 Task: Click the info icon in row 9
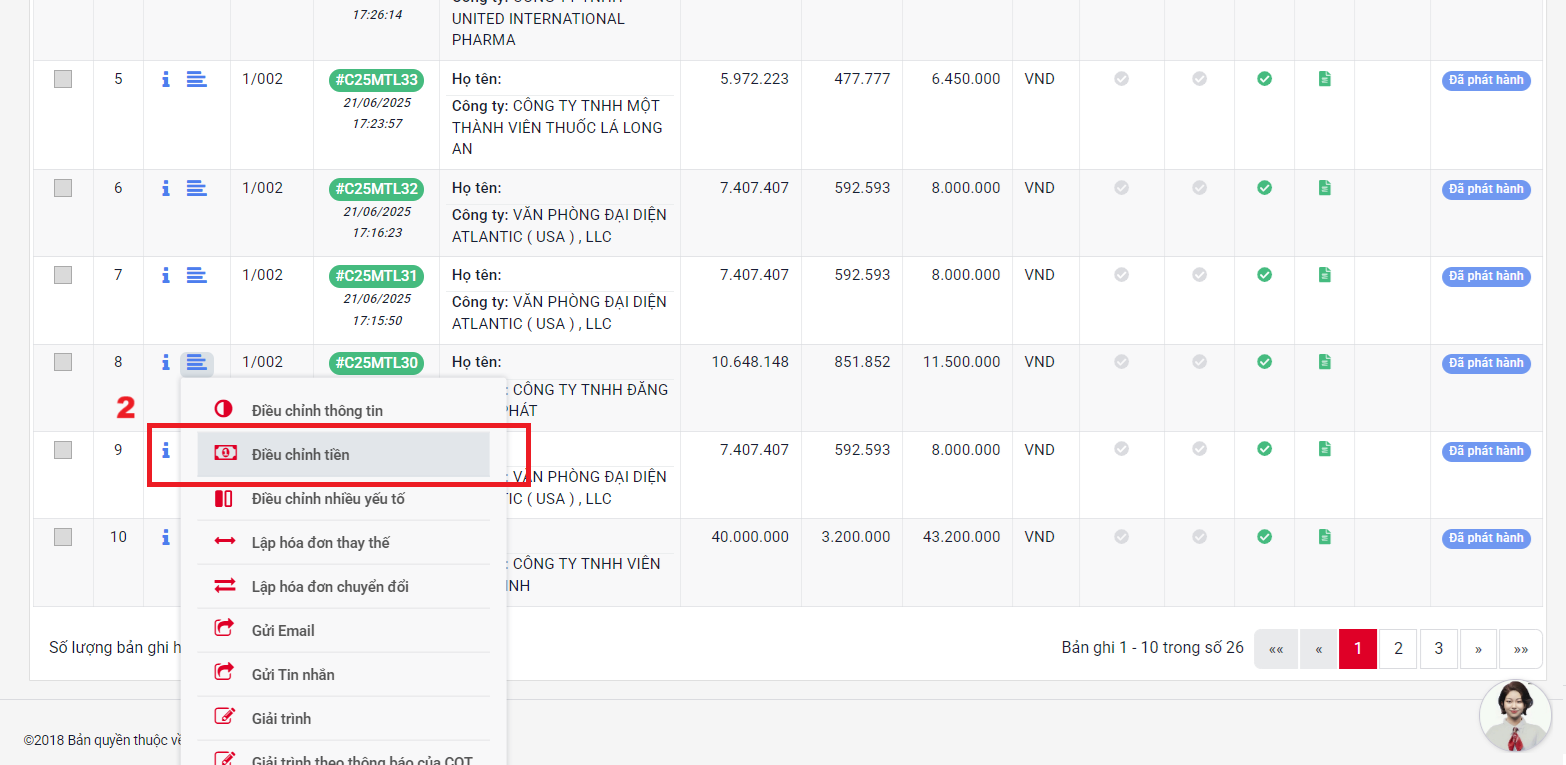coord(166,450)
